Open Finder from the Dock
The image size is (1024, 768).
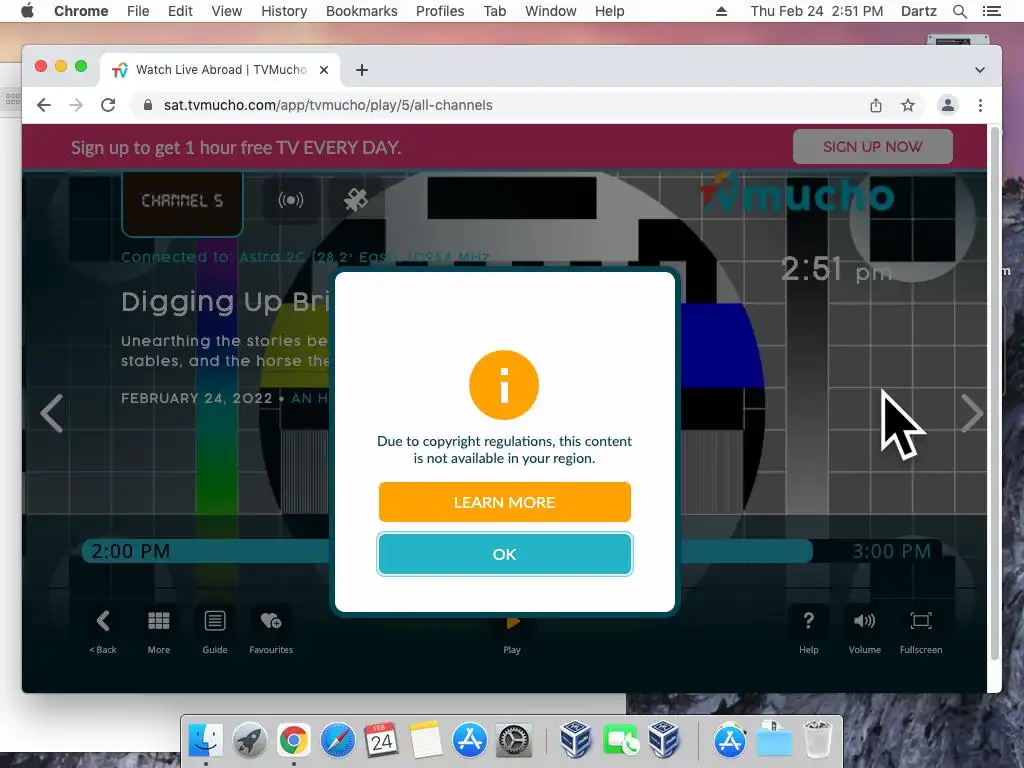[206, 741]
